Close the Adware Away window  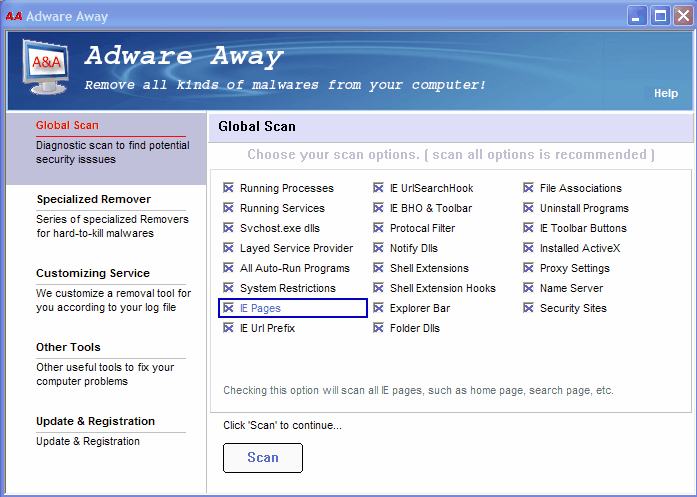click(x=684, y=16)
